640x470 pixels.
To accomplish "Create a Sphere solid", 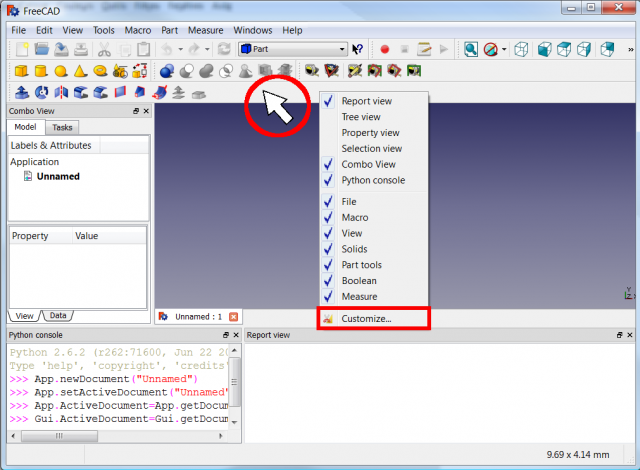I will [61, 71].
